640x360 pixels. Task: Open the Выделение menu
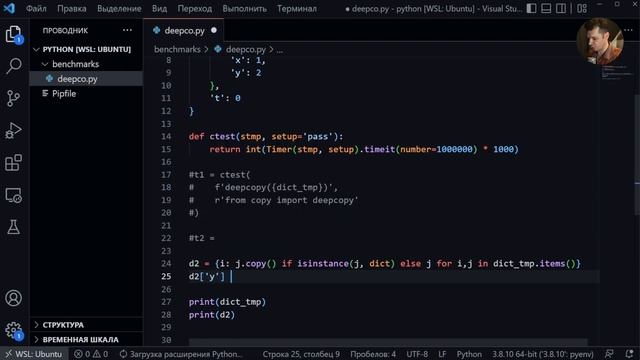[x=119, y=9]
